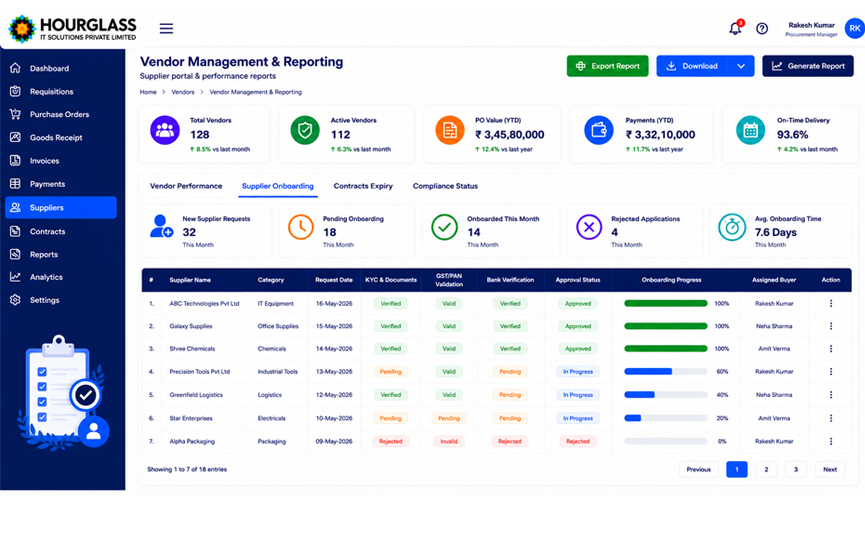This screenshot has height=548, width=865.
Task: Click the Total Vendors people icon
Action: (x=165, y=130)
